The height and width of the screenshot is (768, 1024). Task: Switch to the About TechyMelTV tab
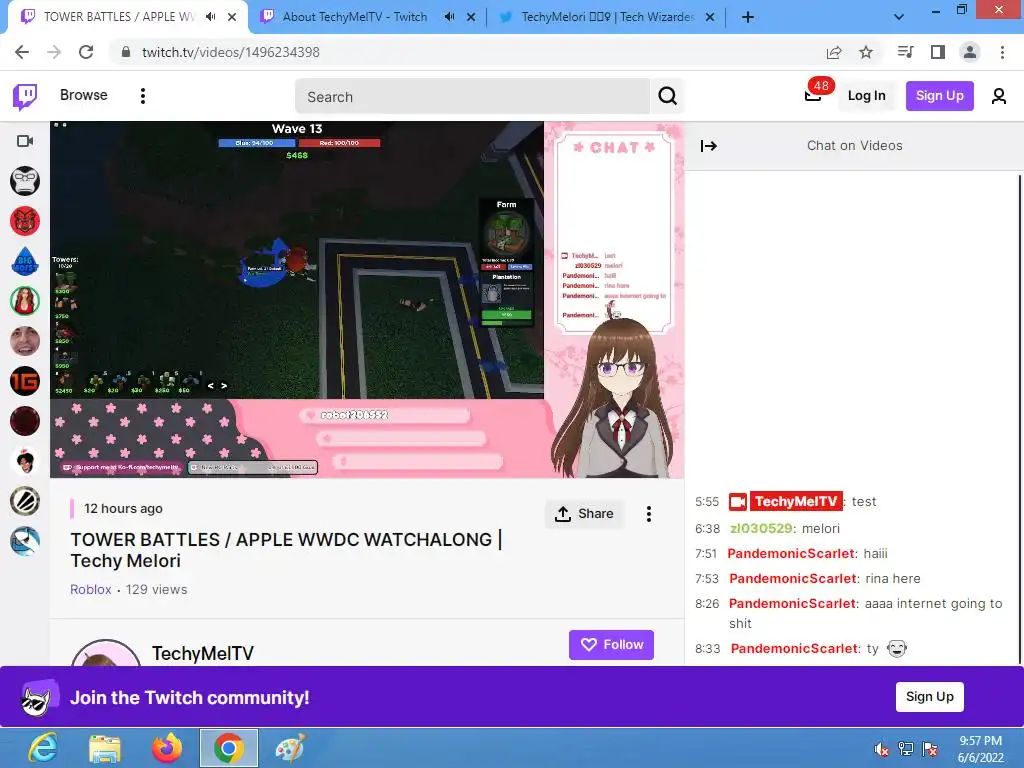click(354, 17)
